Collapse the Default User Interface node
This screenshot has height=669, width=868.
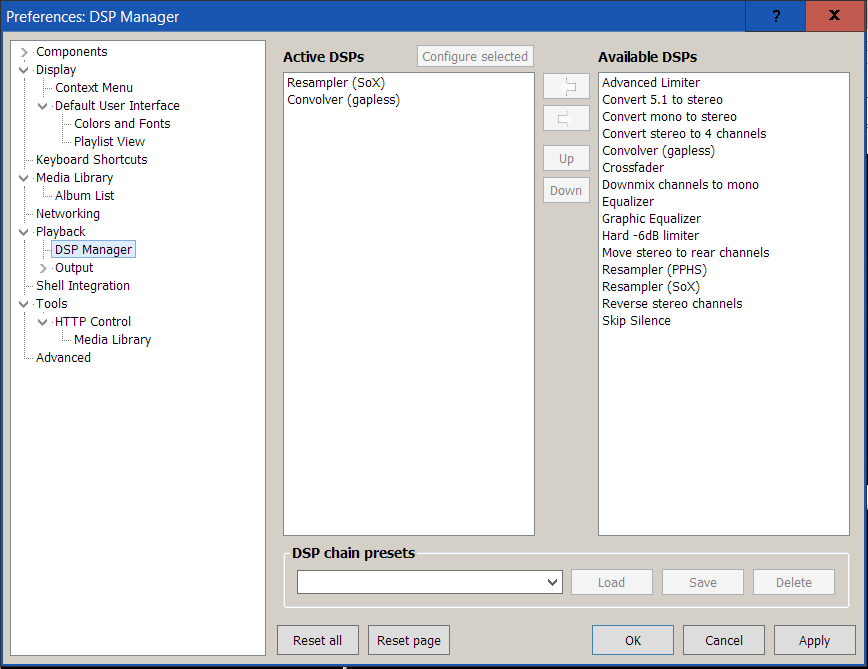pos(43,106)
